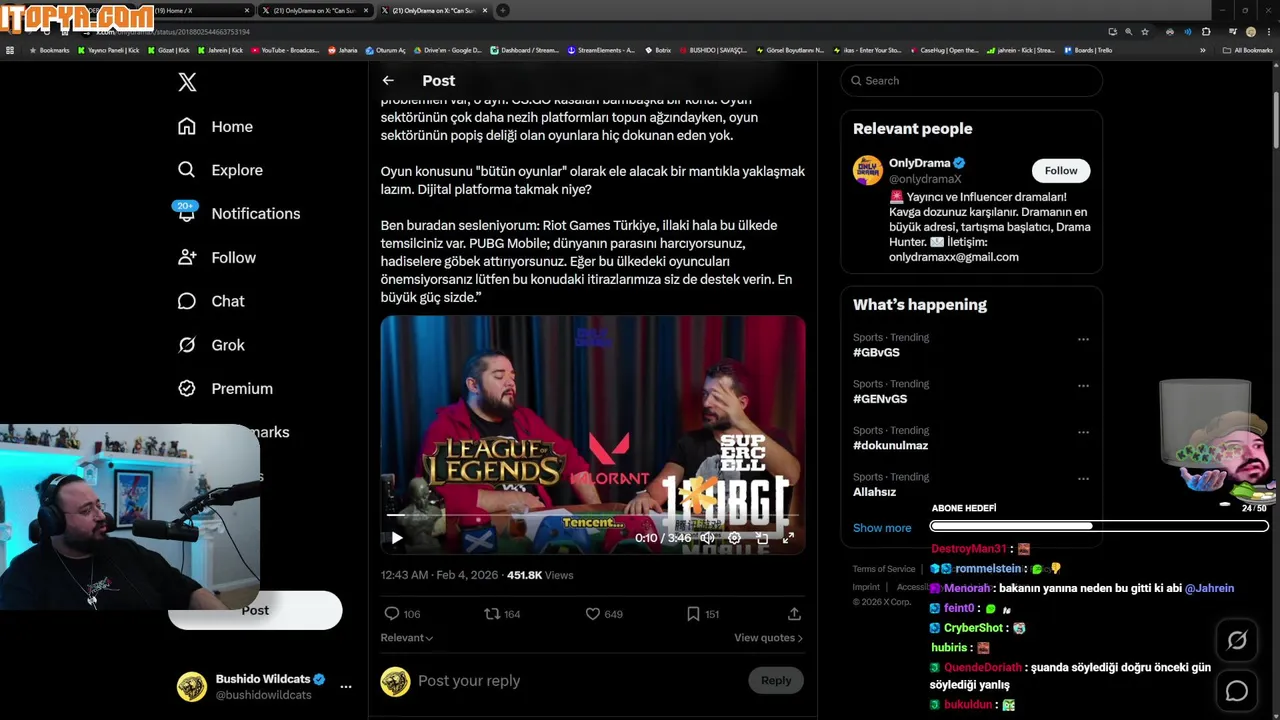
Task: Open the Relevant sort dropdown
Action: [407, 638]
